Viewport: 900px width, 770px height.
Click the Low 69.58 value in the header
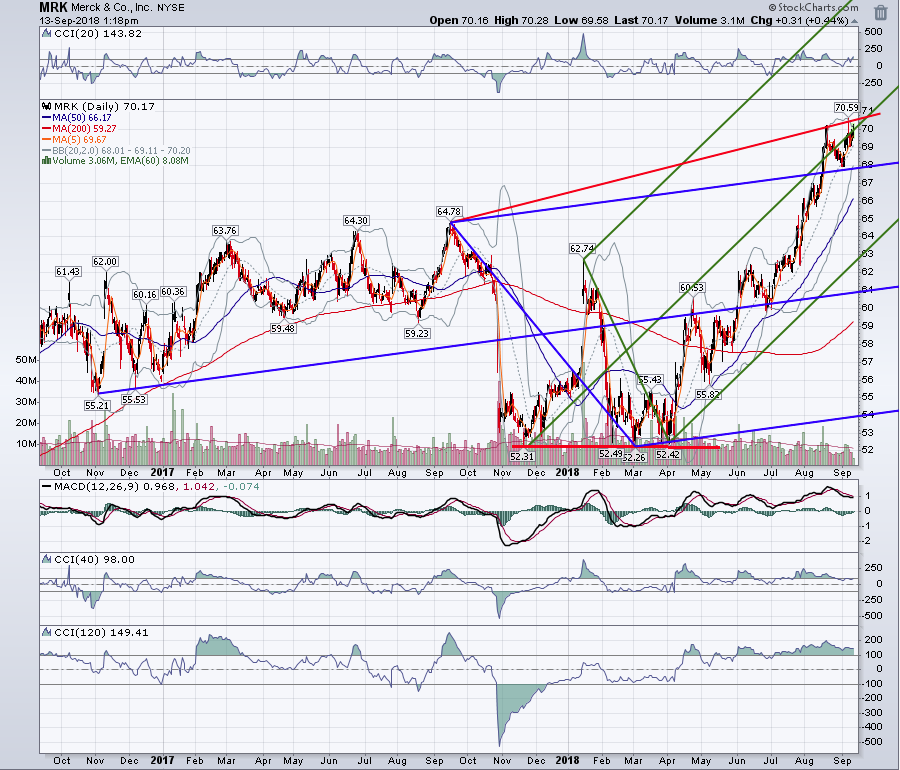[x=581, y=21]
